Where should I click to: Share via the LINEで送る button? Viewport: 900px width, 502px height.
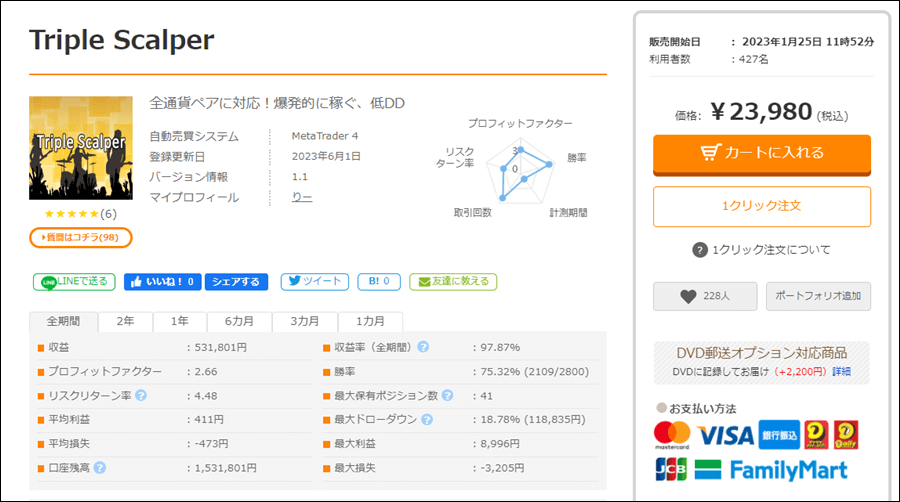click(74, 282)
